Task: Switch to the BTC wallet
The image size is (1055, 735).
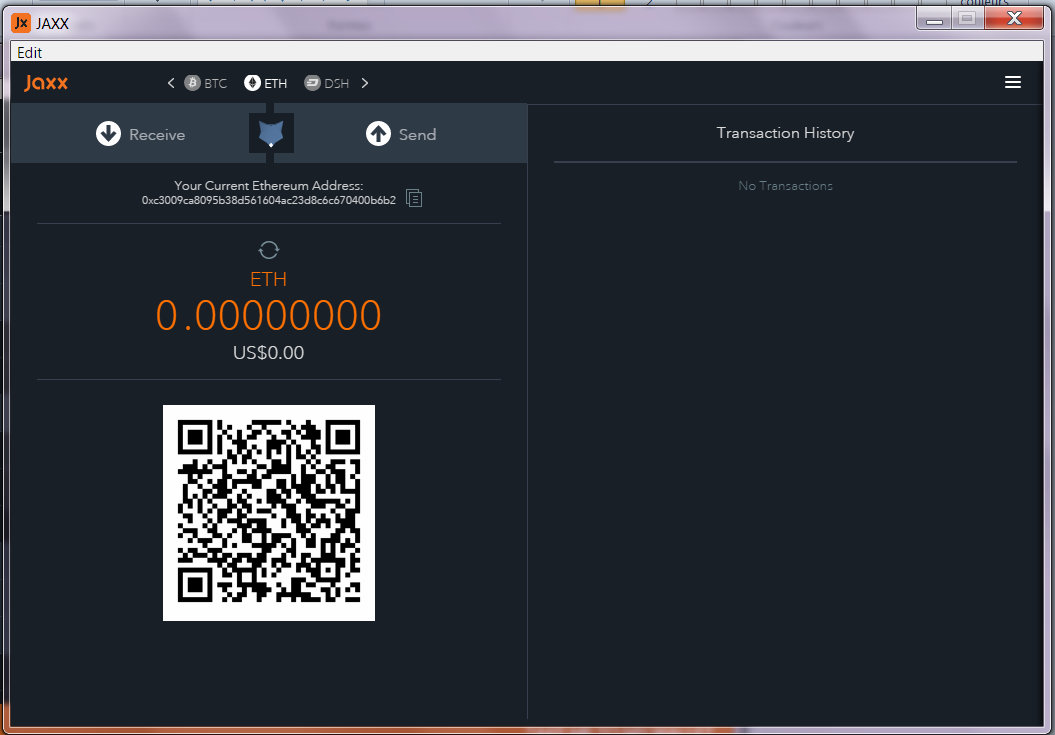Action: pyautogui.click(x=206, y=83)
